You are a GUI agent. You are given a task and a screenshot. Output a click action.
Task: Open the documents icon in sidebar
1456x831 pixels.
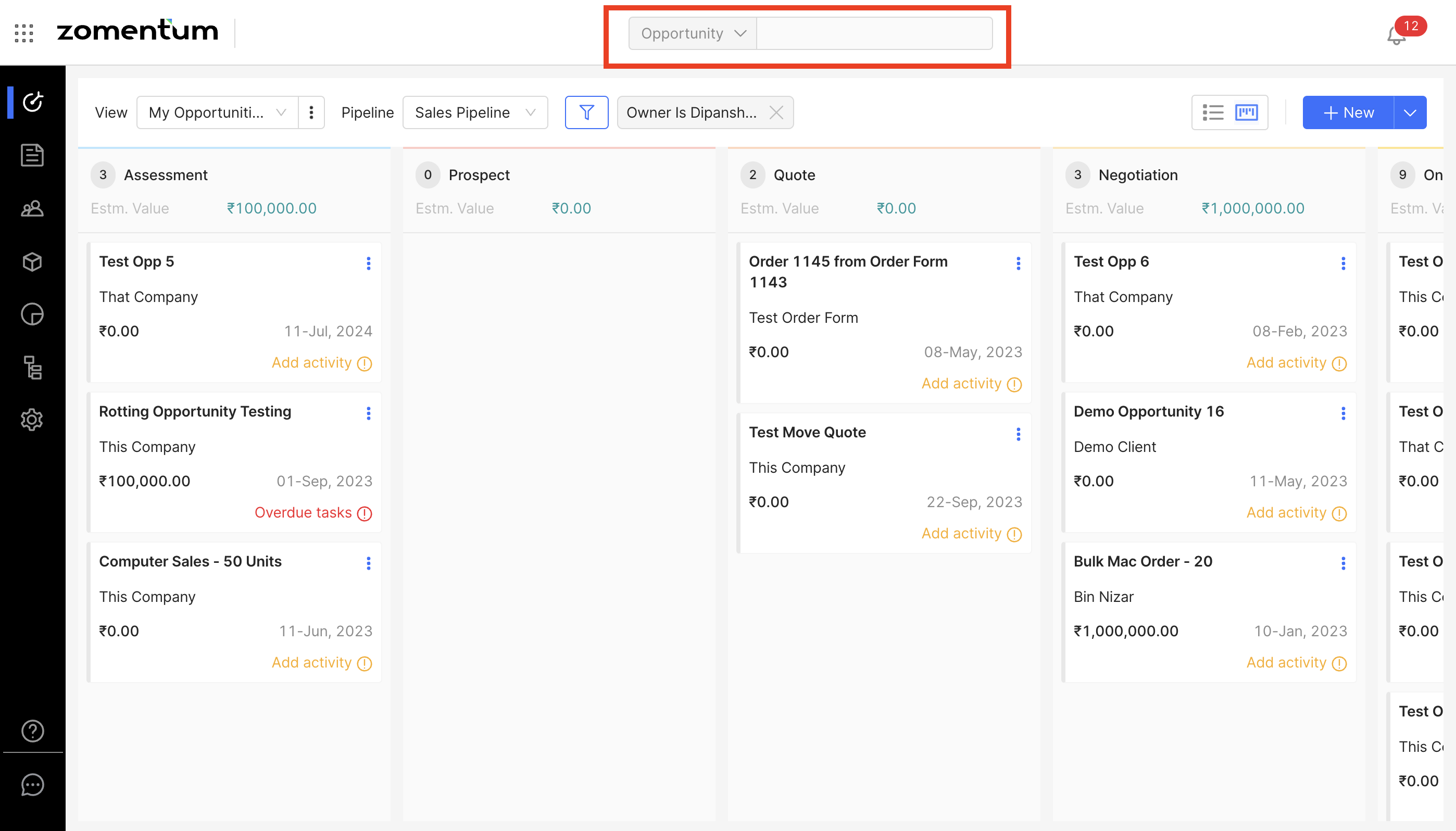pos(32,155)
